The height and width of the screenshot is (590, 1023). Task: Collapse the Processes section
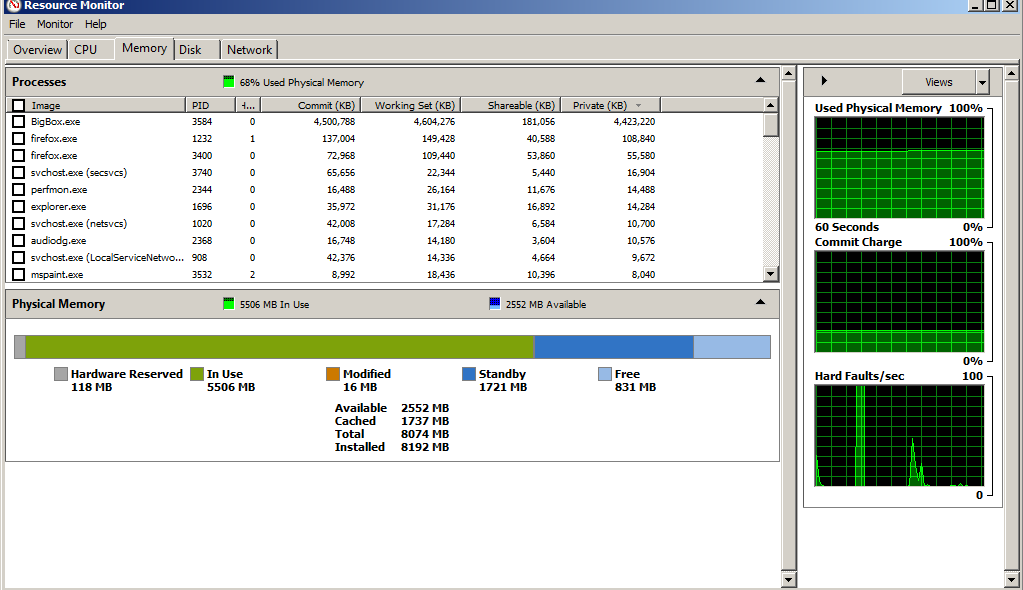point(760,80)
